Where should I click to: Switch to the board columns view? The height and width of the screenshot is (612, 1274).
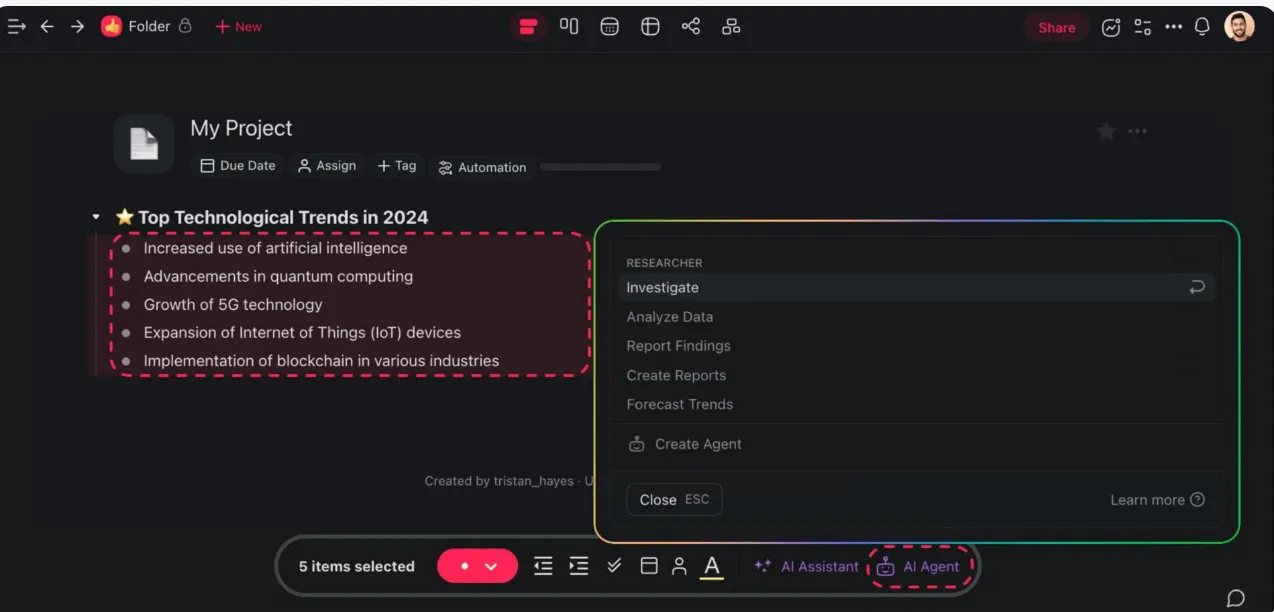coord(569,26)
